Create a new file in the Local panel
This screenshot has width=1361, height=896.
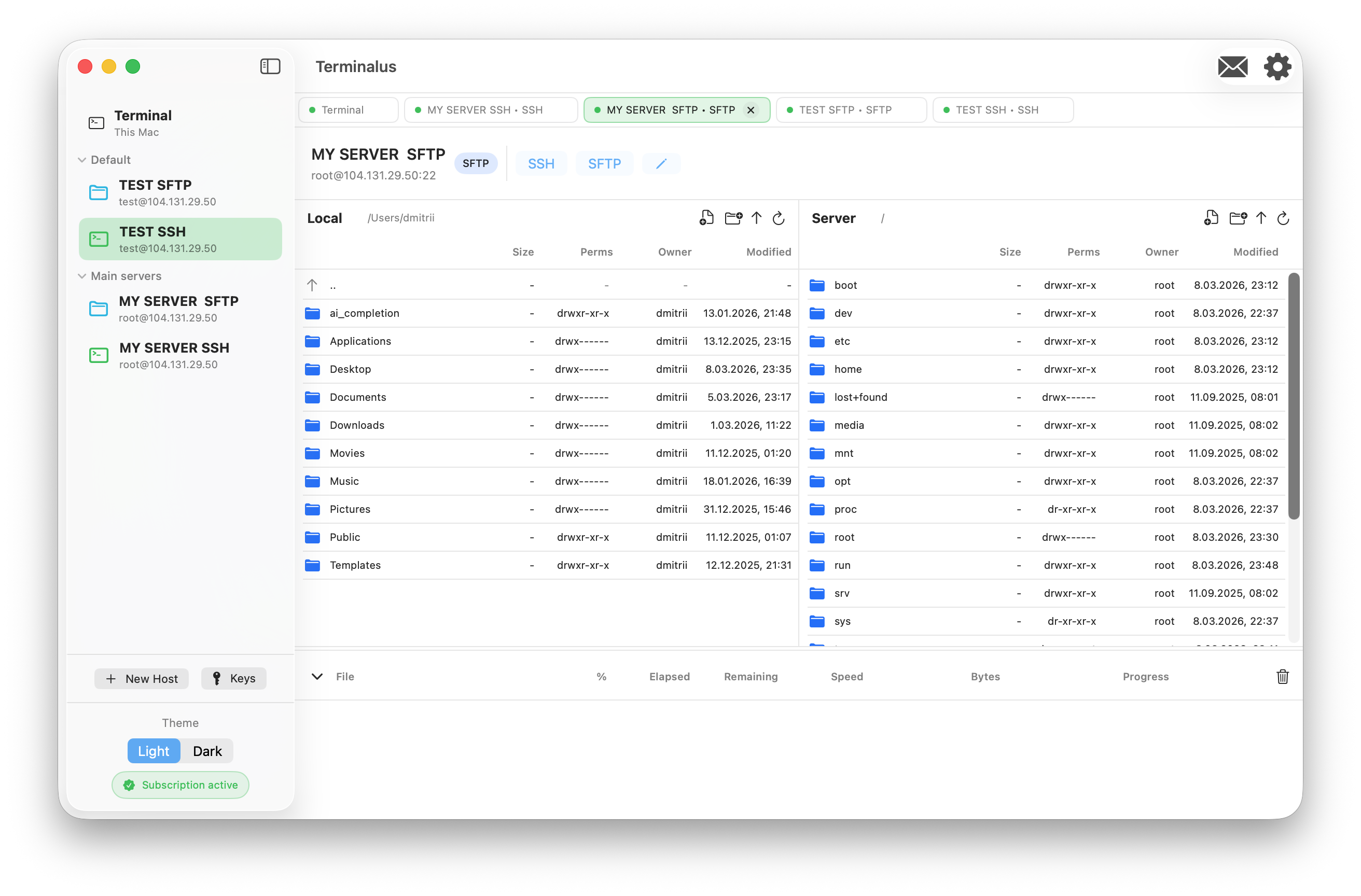706,218
